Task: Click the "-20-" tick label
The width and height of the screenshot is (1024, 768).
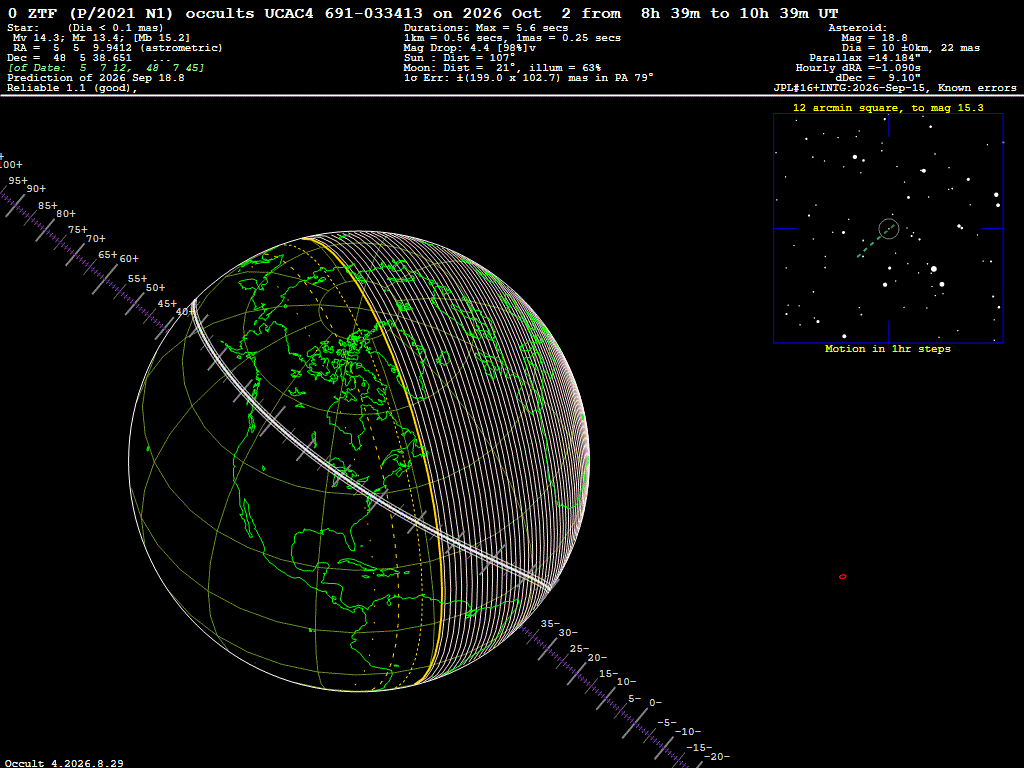Action: (716, 756)
